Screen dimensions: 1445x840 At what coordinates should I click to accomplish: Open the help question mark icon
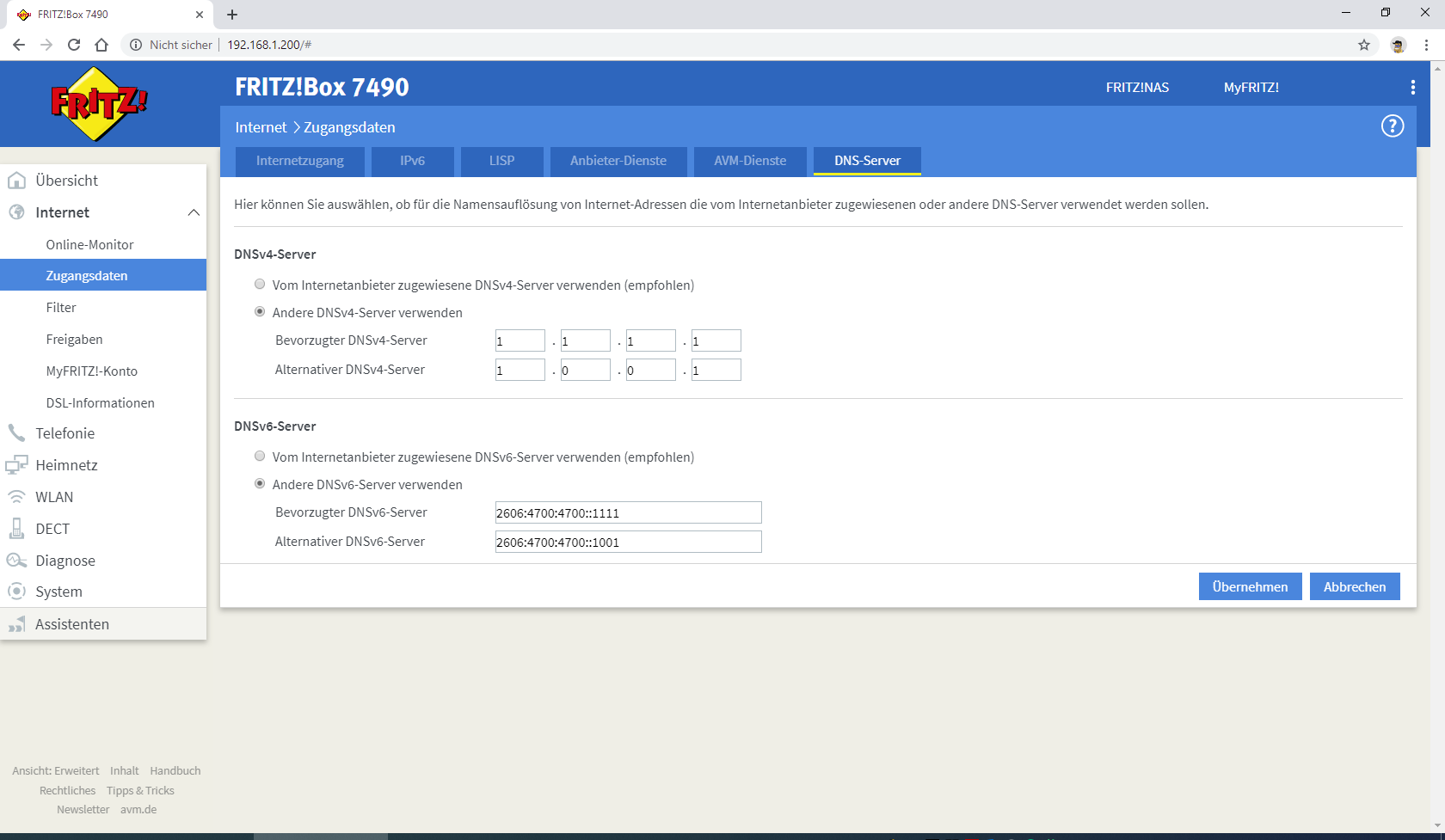coord(1392,126)
